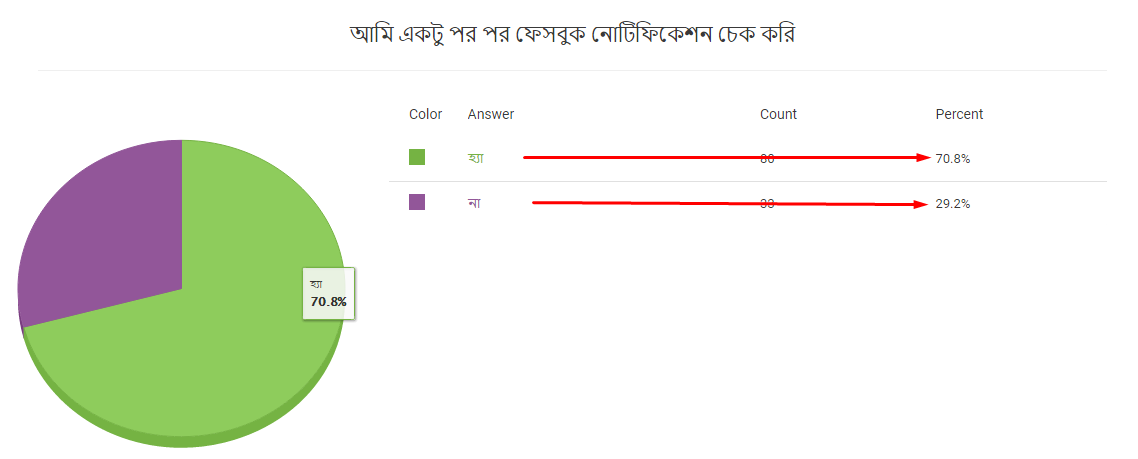This screenshot has height=459, width=1138.
Task: Click the Bengali chart title at the top
Action: (x=572, y=34)
